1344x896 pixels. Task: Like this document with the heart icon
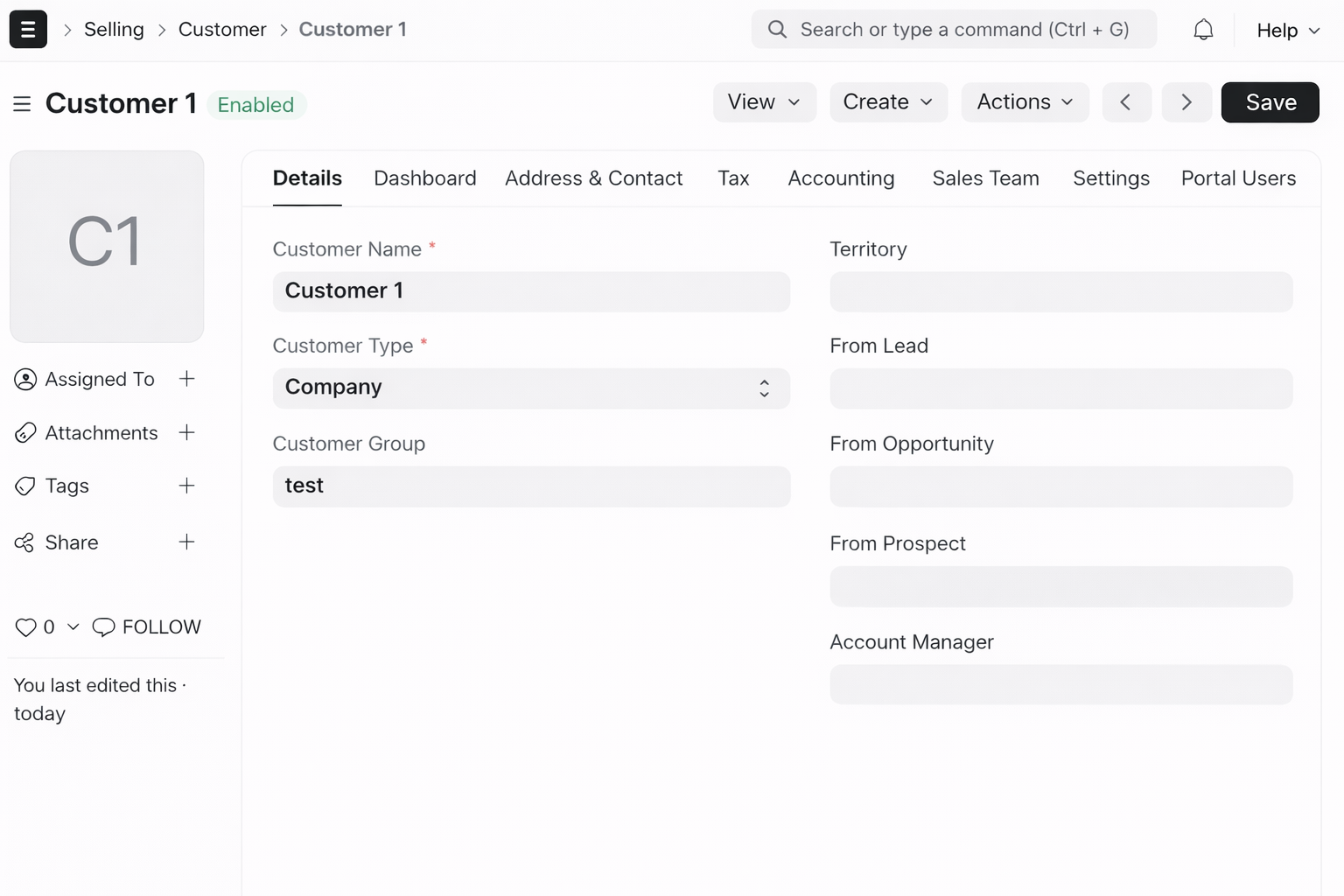25,627
